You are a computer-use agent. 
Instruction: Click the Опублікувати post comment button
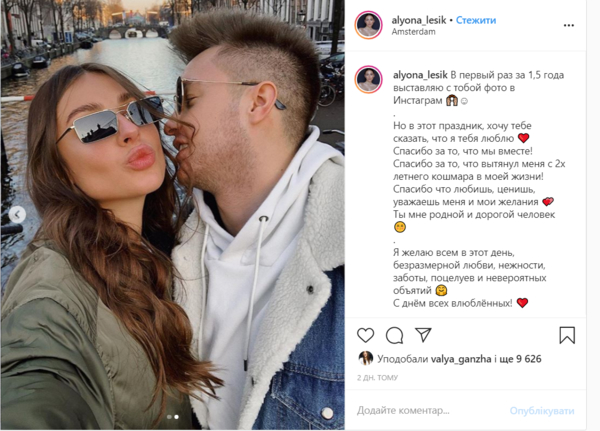coord(542,411)
